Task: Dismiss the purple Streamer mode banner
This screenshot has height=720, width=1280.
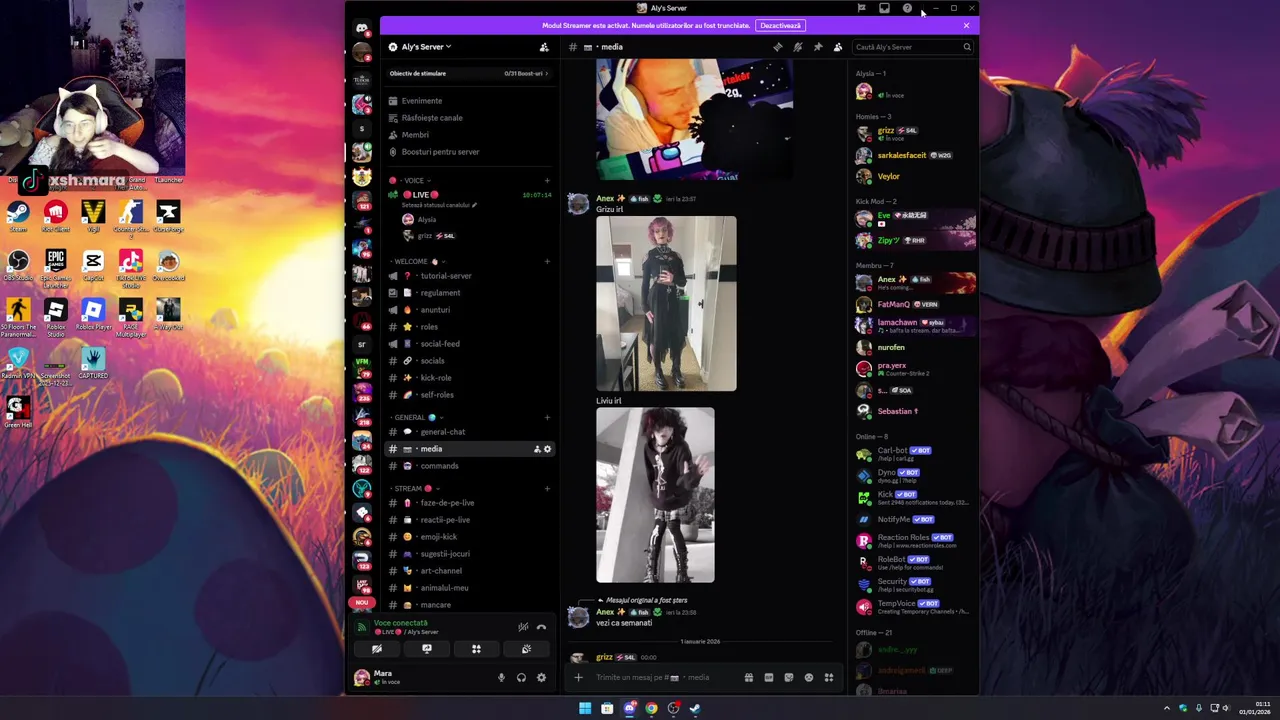Action: 966,25
